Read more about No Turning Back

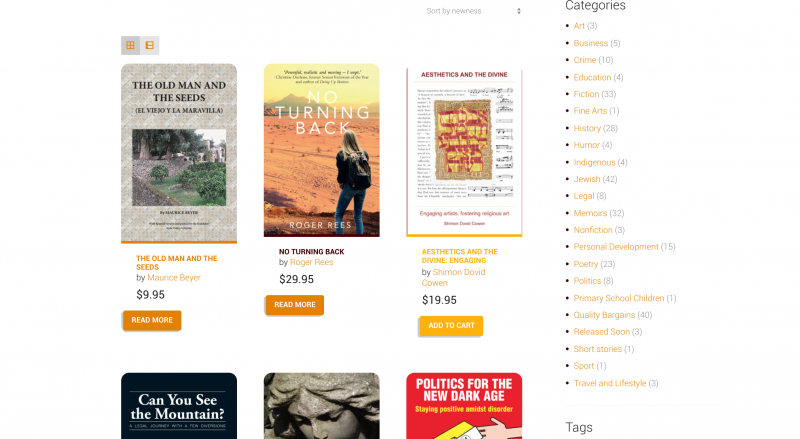pyautogui.click(x=295, y=305)
